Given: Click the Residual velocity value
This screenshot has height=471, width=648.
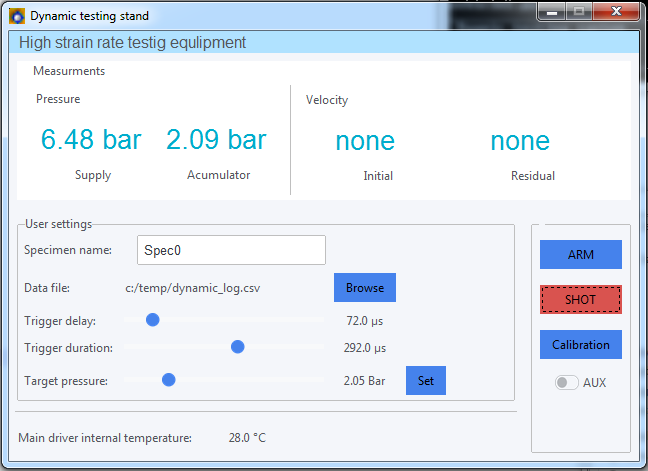Looking at the screenshot, I should [520, 141].
